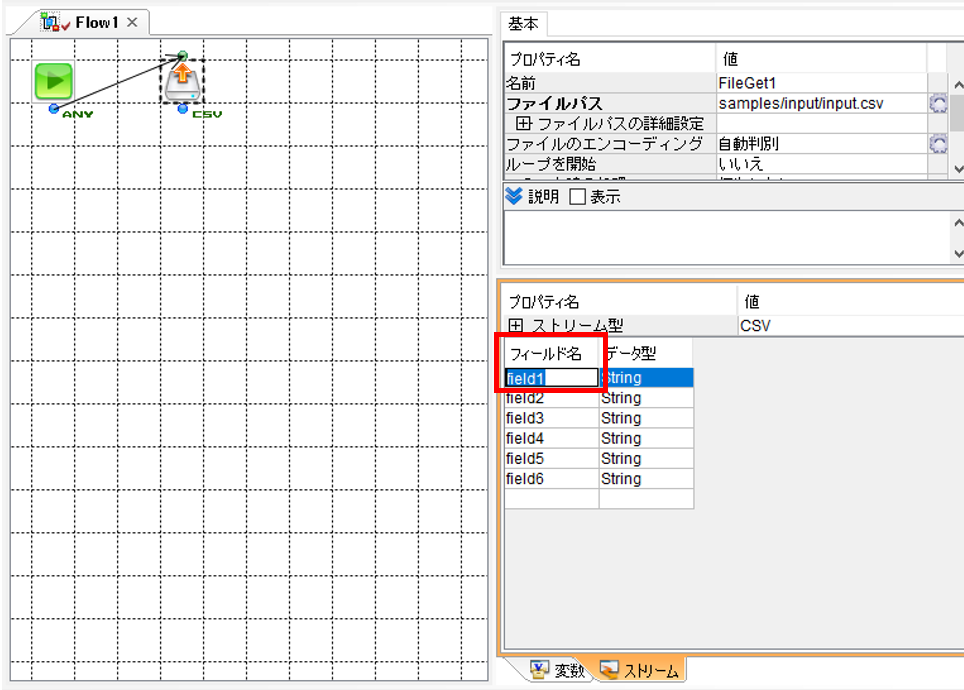Close the Flow1 tab

pyautogui.click(x=132, y=22)
